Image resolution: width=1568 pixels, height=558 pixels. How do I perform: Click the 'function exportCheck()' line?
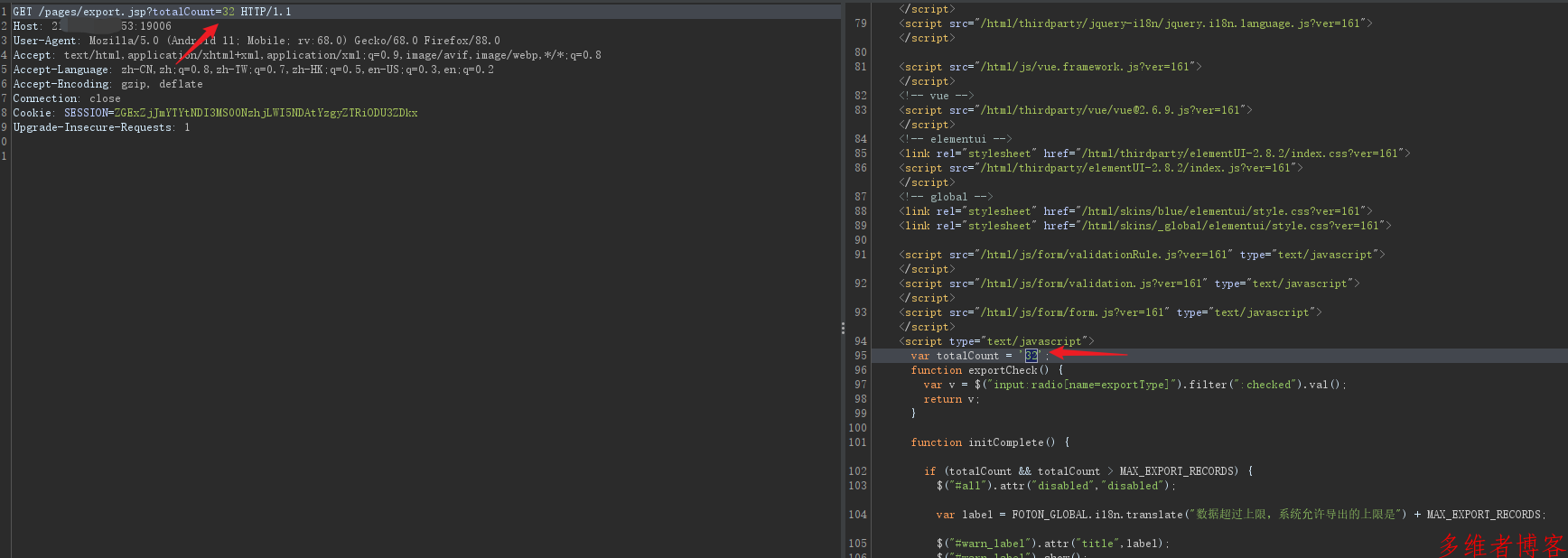click(x=987, y=370)
